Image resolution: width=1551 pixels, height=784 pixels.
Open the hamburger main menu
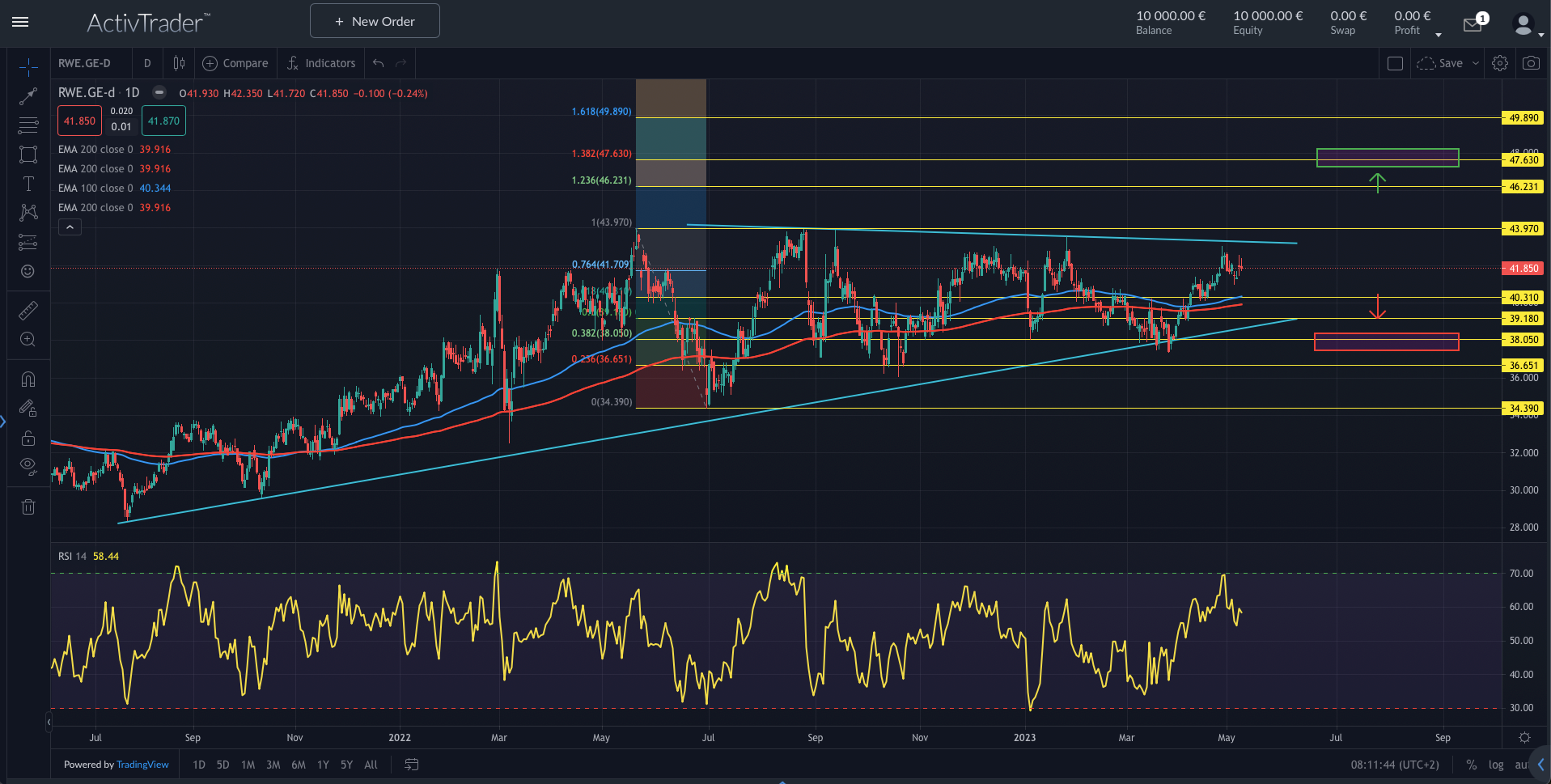(x=20, y=22)
